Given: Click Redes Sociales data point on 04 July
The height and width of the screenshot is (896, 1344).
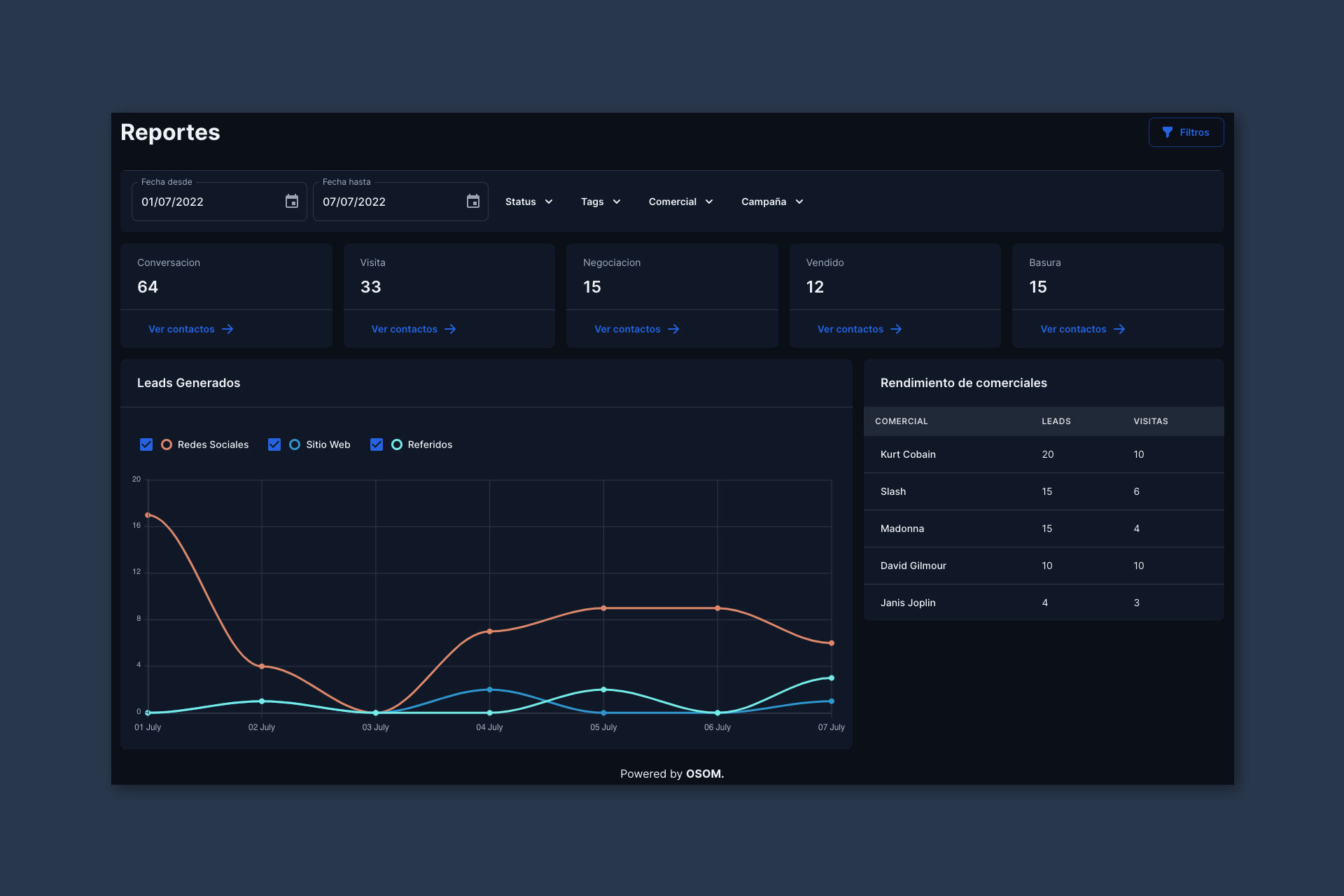Looking at the screenshot, I should (489, 631).
